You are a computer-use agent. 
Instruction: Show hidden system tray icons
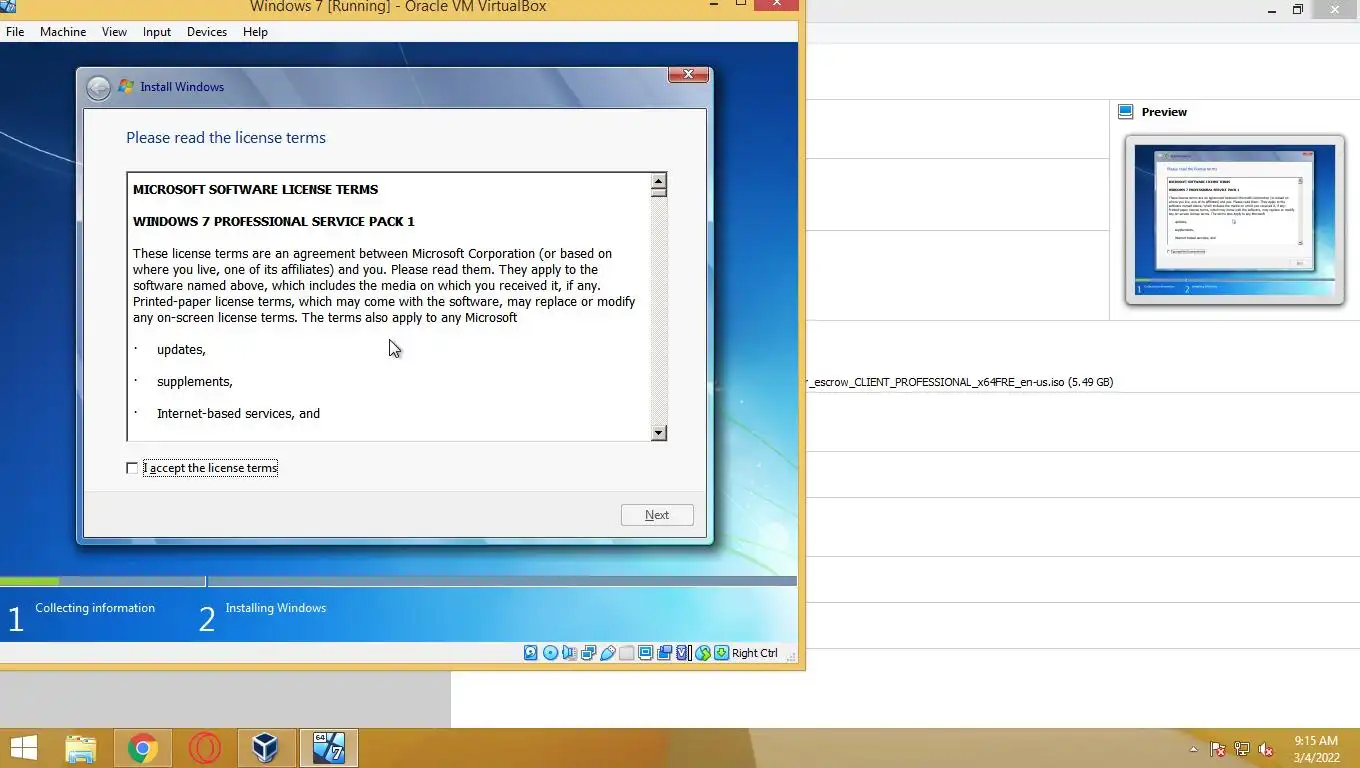[1193, 749]
